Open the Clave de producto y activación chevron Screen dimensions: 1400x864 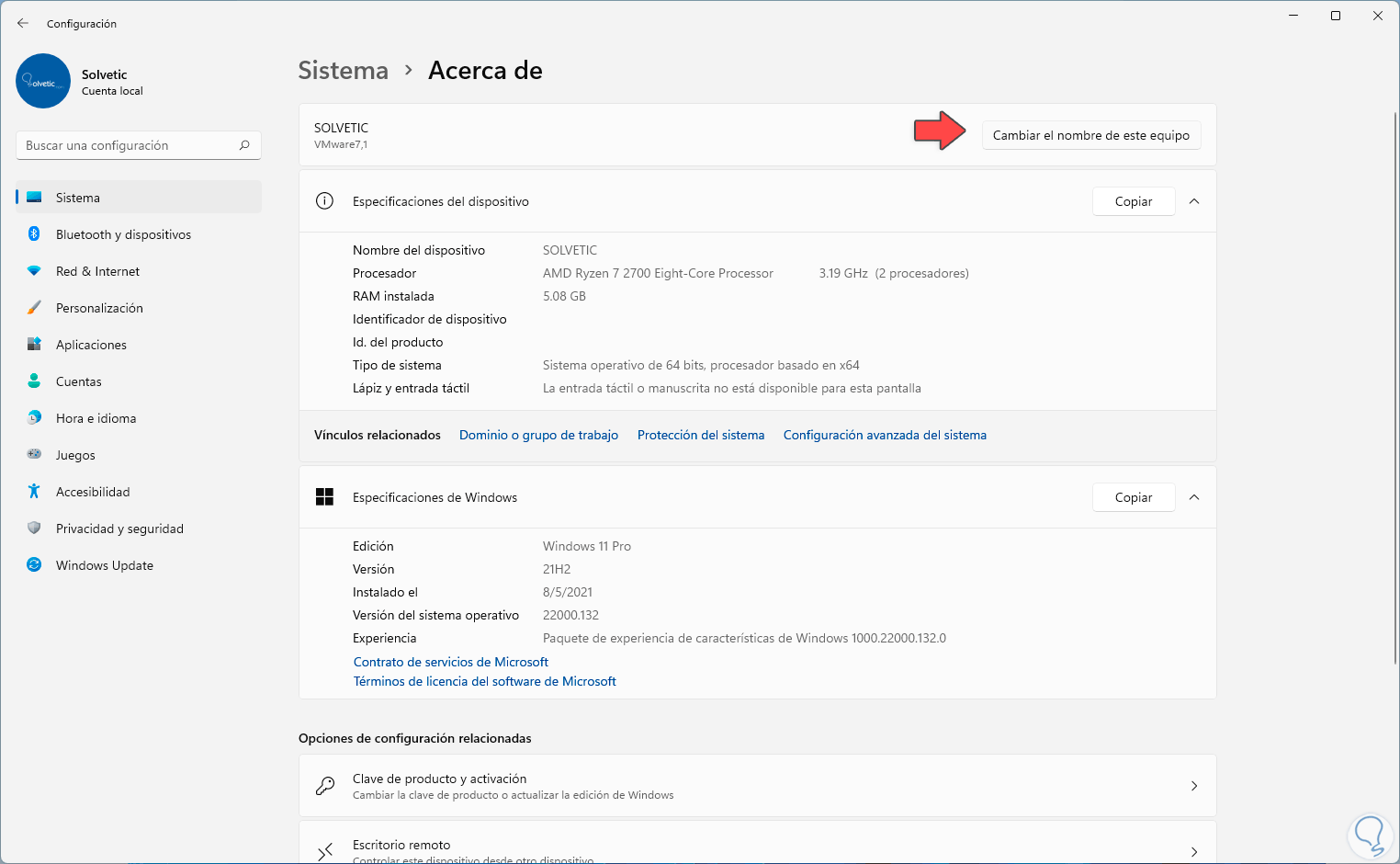1194,786
